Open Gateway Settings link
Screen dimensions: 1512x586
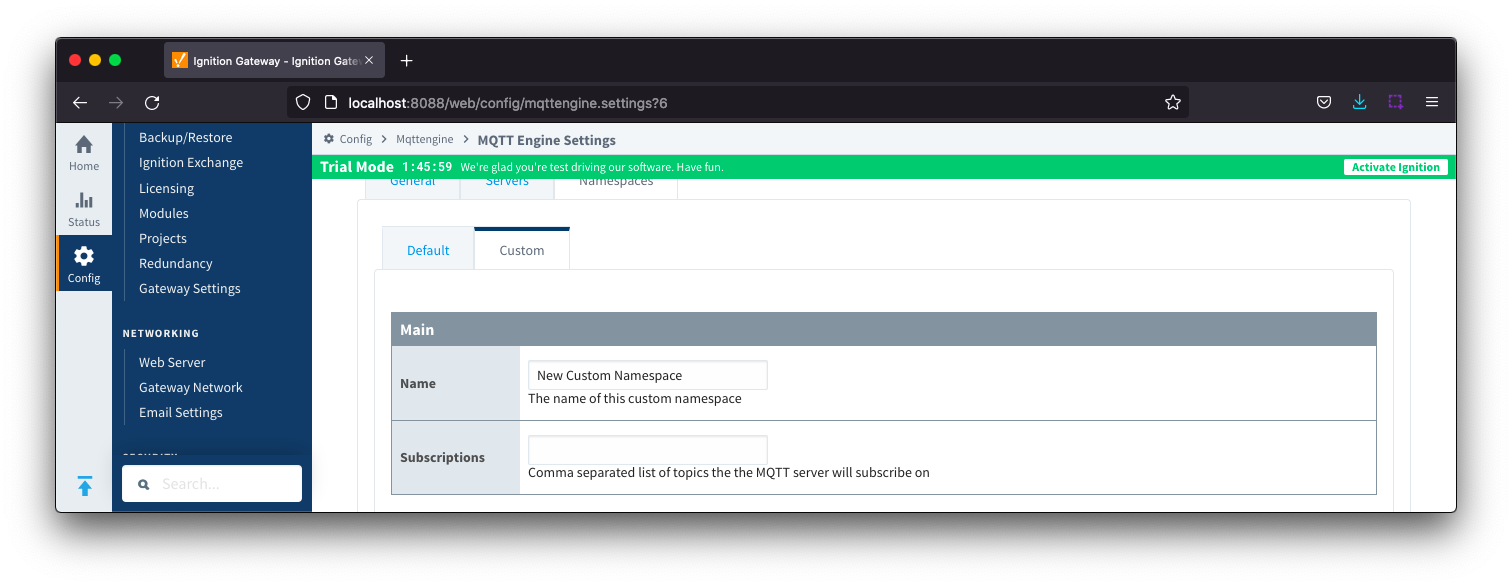tap(190, 288)
